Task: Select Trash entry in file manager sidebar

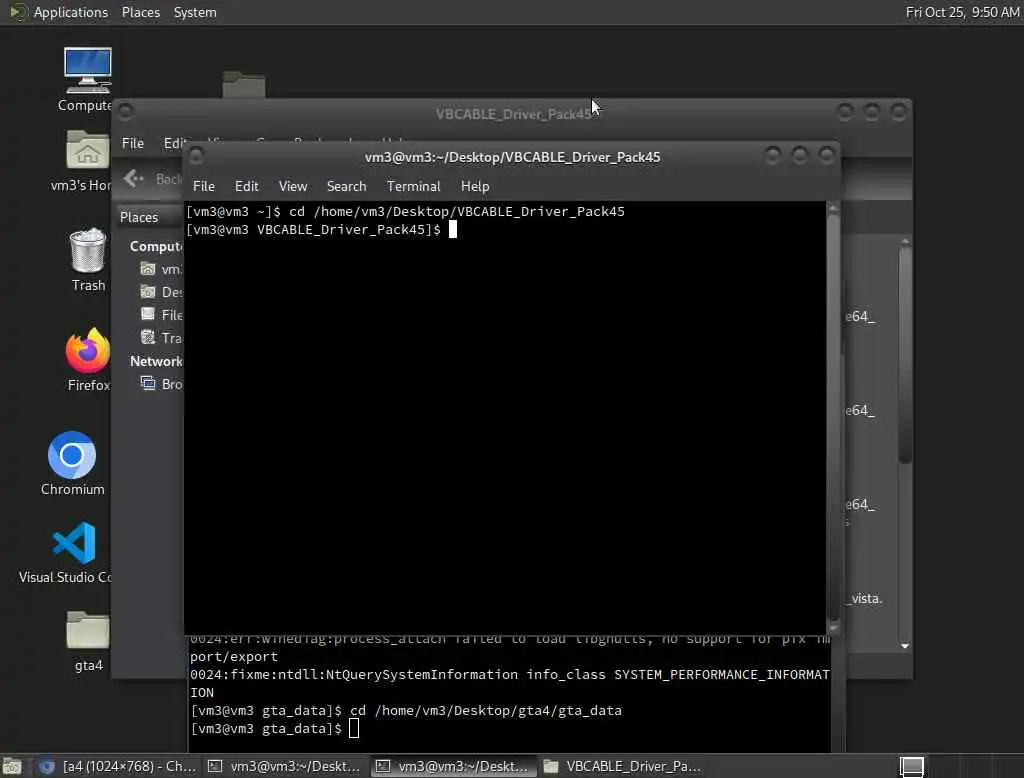Action: (x=161, y=338)
